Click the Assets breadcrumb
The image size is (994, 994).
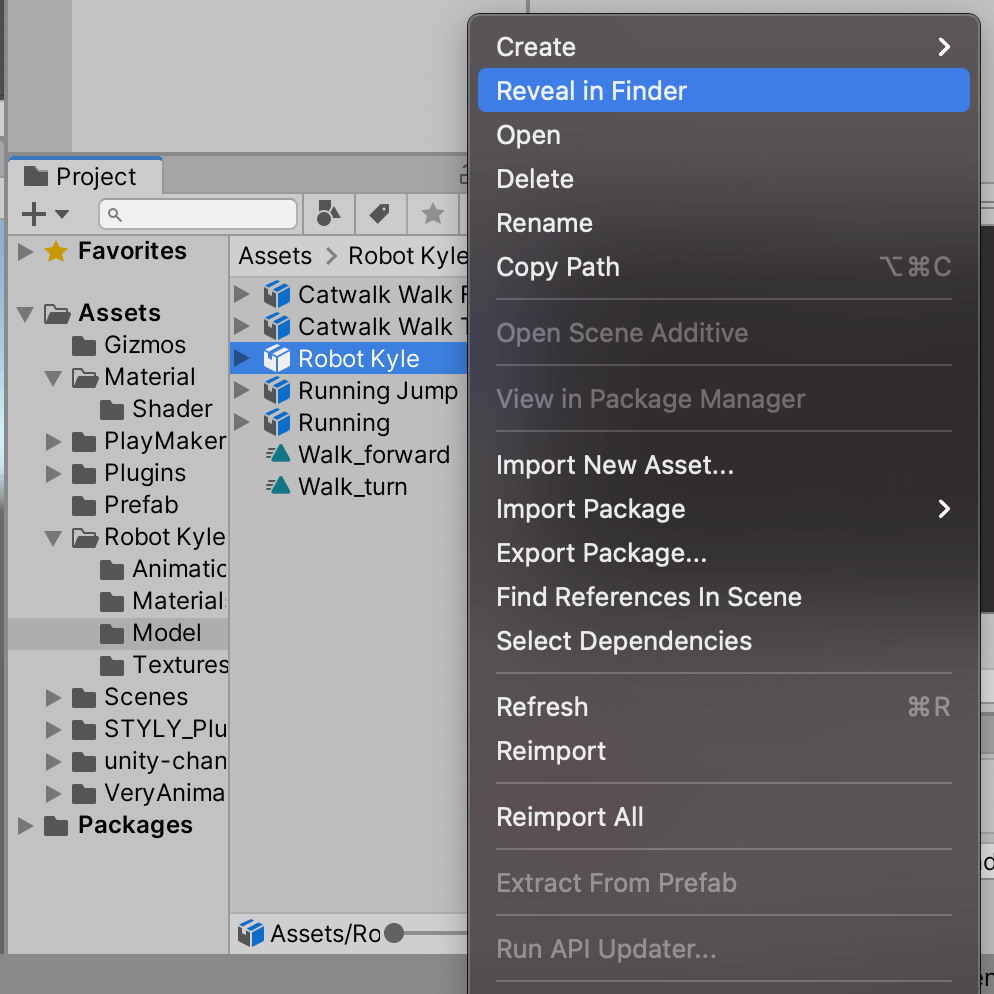(275, 256)
